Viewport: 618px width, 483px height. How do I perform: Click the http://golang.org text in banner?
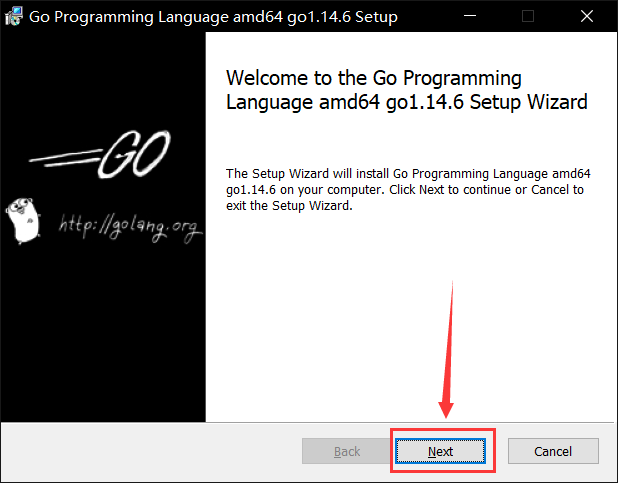click(130, 226)
